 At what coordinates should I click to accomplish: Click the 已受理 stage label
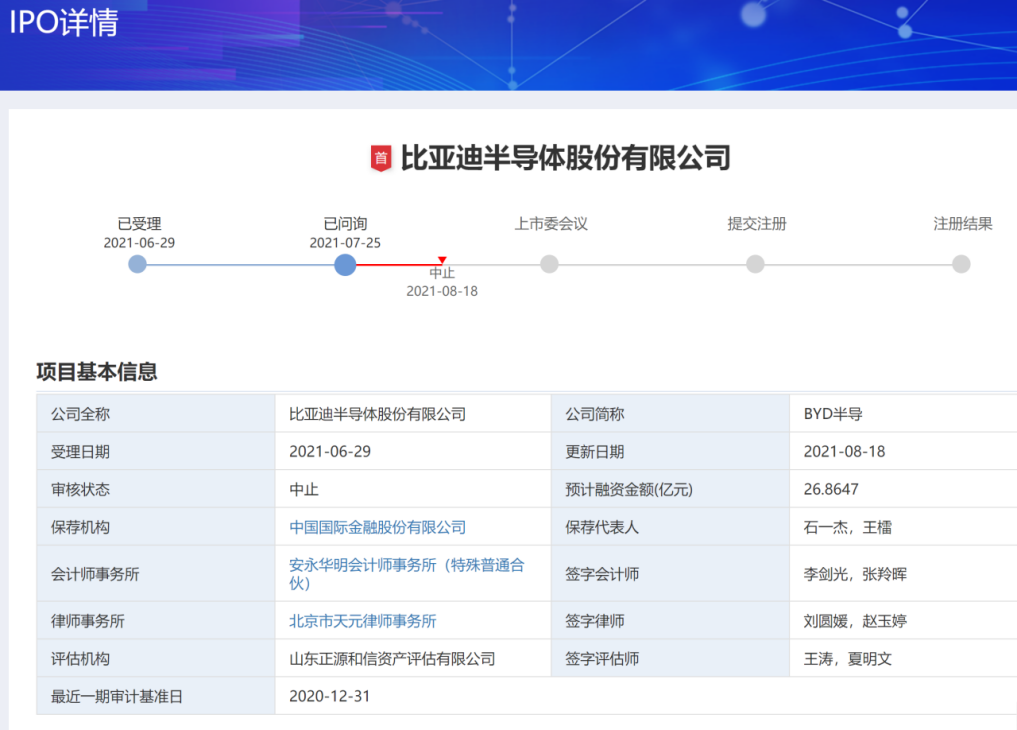point(139,224)
